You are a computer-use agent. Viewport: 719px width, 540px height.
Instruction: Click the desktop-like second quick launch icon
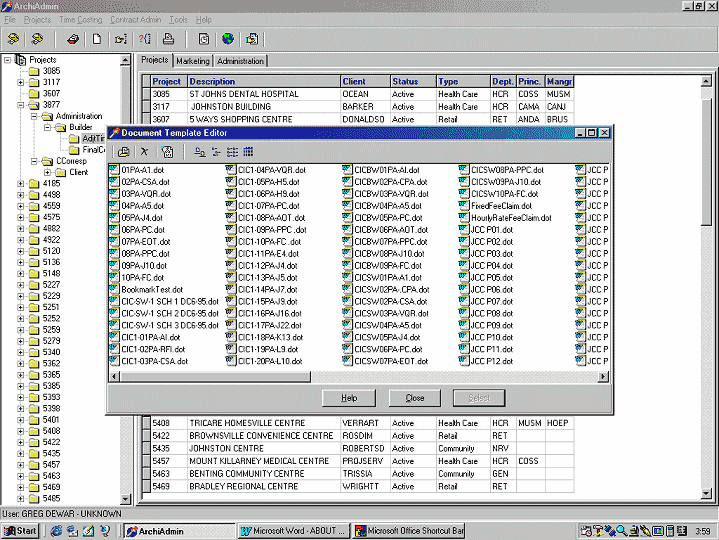click(x=72, y=531)
